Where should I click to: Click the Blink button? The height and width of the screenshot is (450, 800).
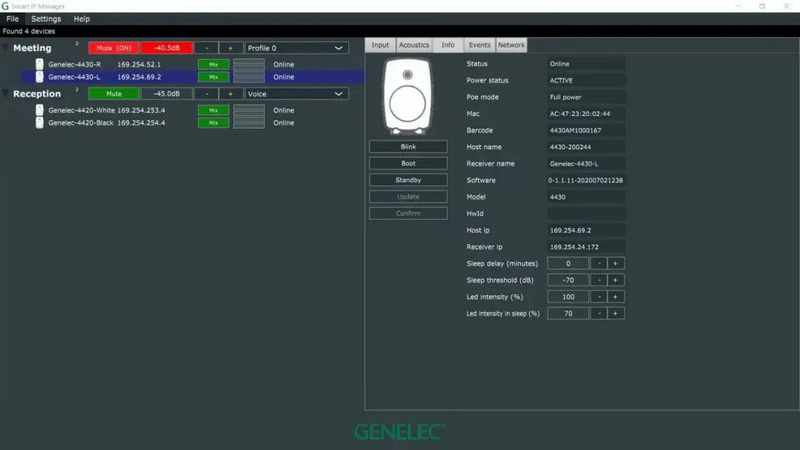point(408,146)
